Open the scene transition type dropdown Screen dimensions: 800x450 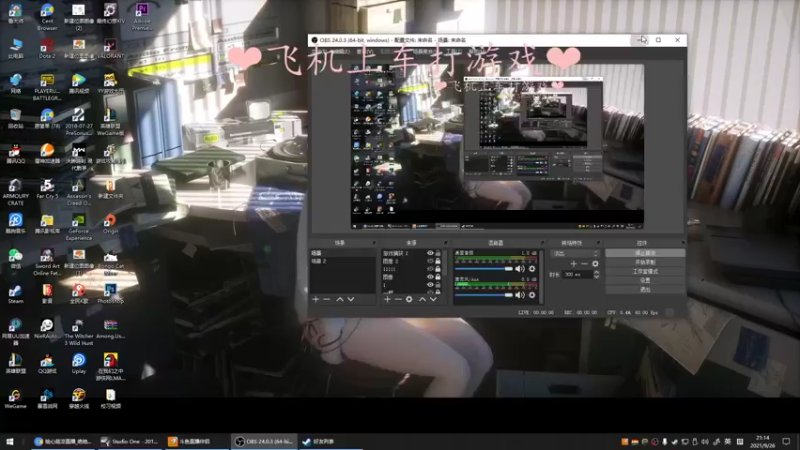pyautogui.click(x=575, y=254)
